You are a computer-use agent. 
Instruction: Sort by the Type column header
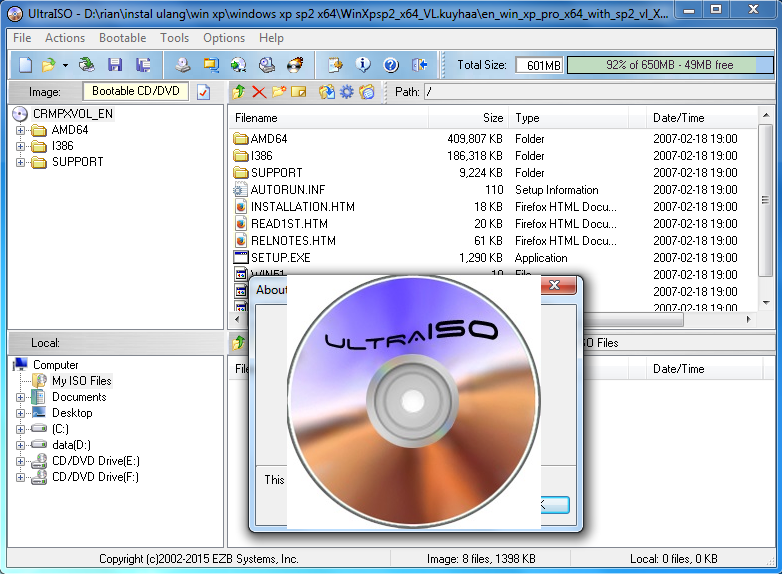569,118
